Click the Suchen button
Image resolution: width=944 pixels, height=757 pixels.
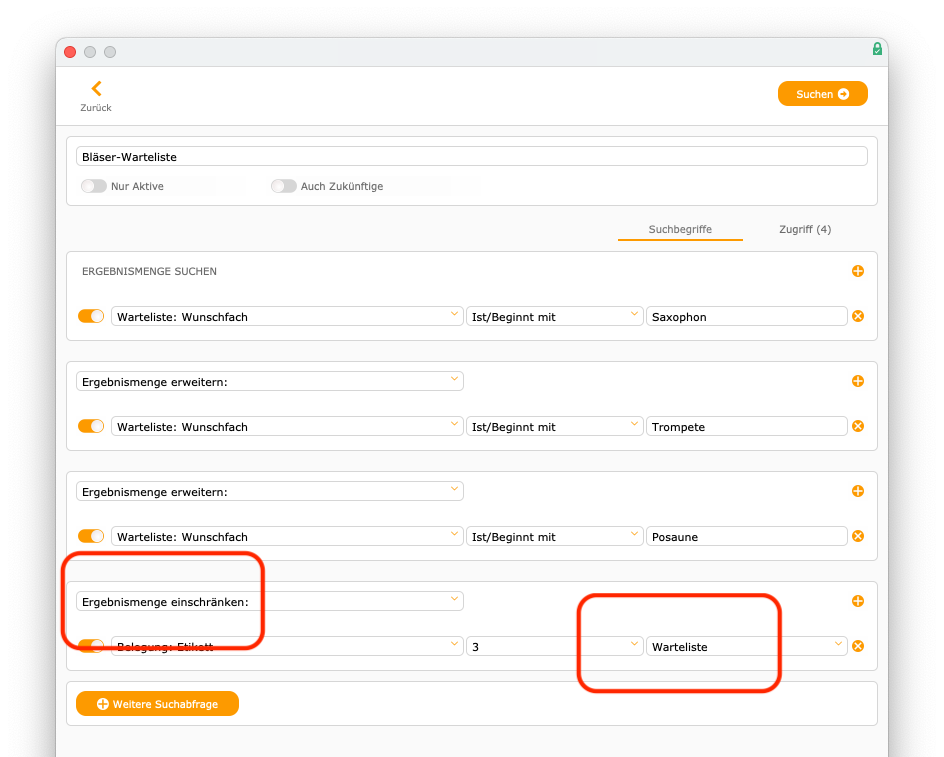coord(822,94)
